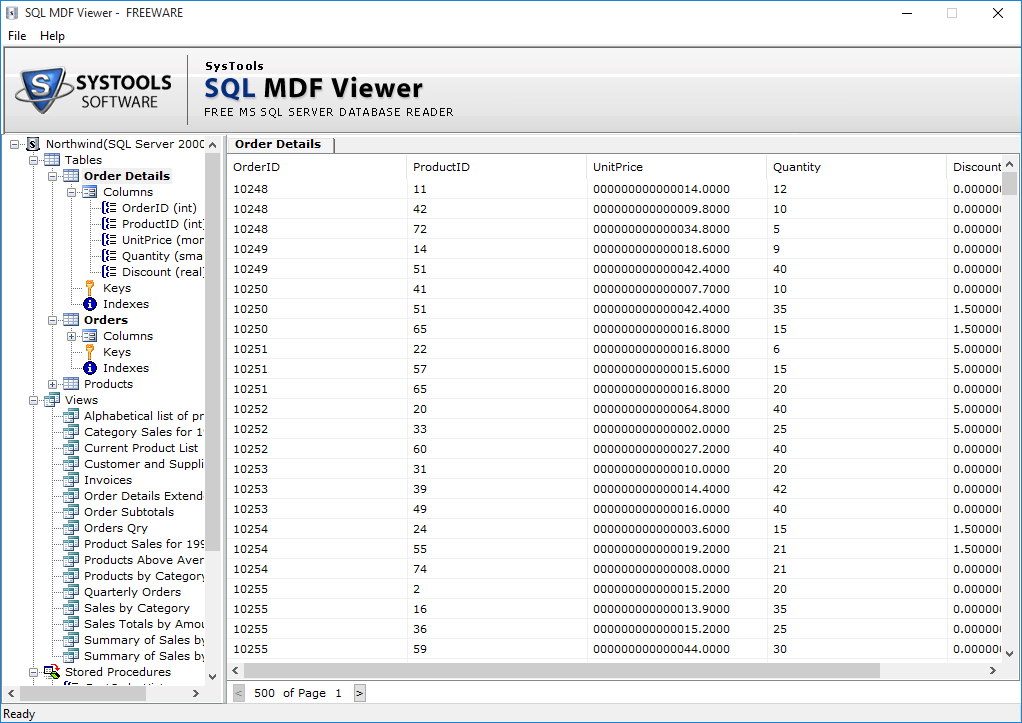The width and height of the screenshot is (1022, 723).
Task: Click the page number field showing 1
Action: point(338,693)
